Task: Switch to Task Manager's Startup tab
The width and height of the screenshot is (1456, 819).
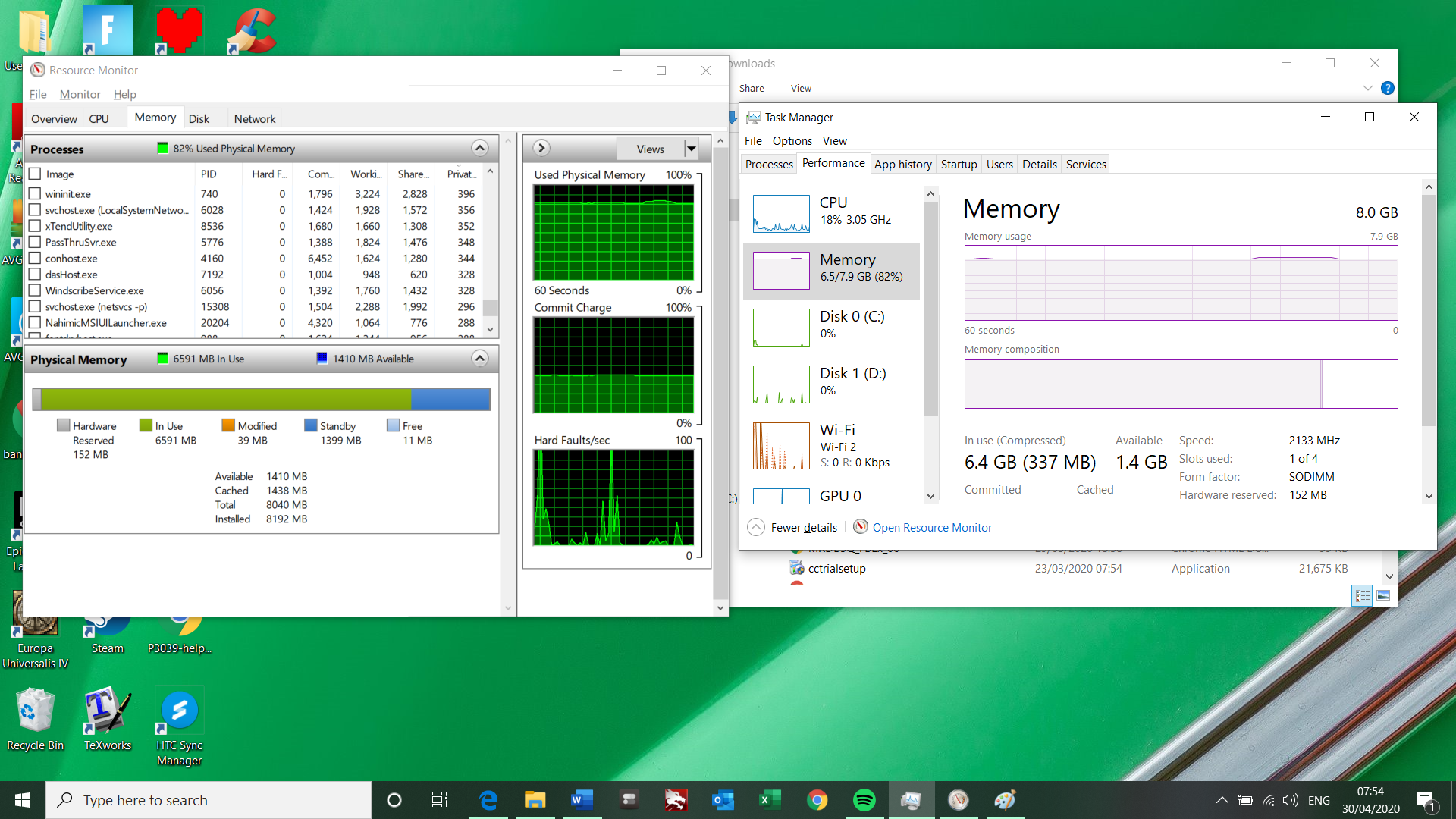Action: (x=959, y=164)
